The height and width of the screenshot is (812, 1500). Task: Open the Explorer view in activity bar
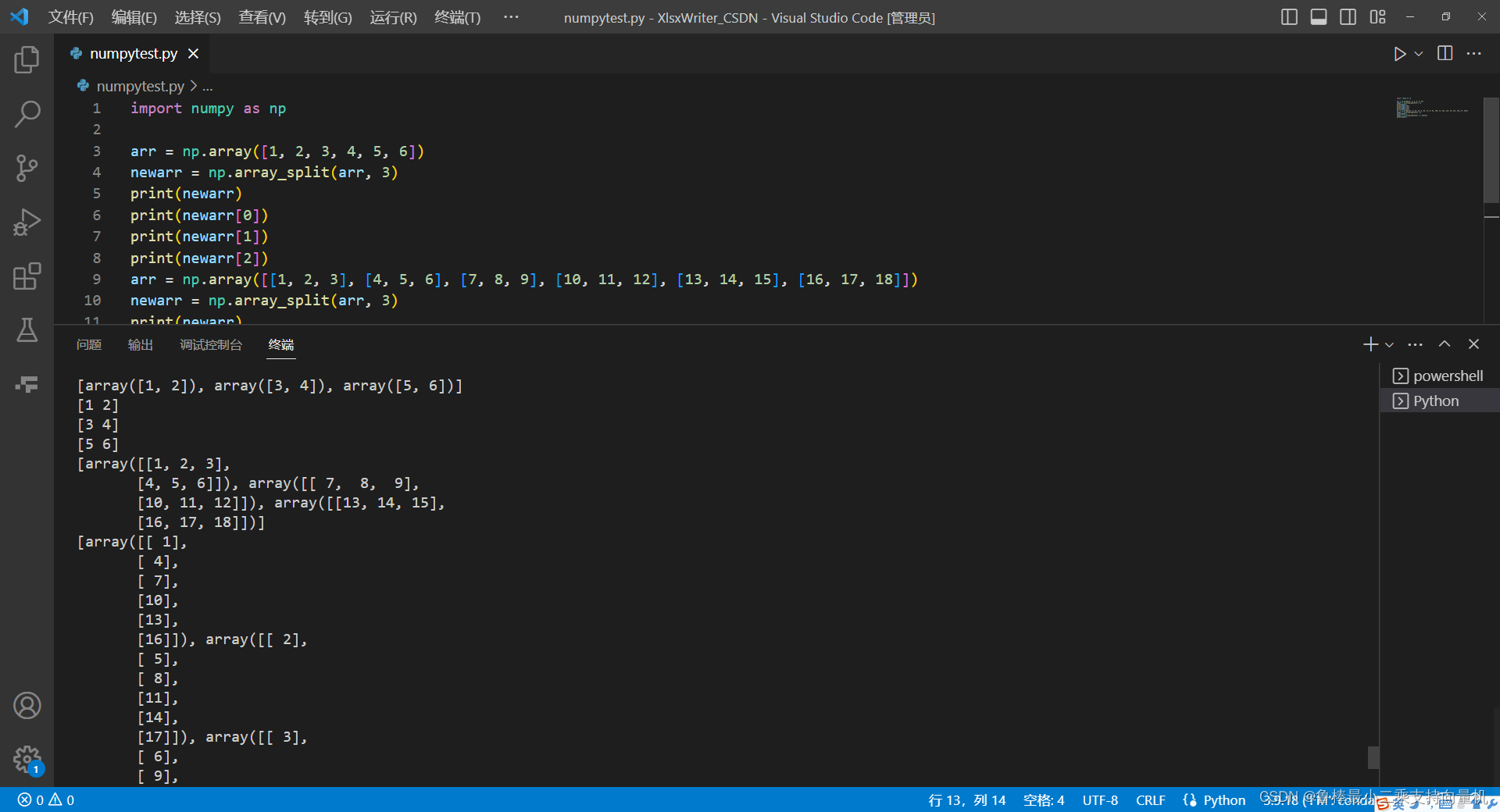(x=27, y=59)
